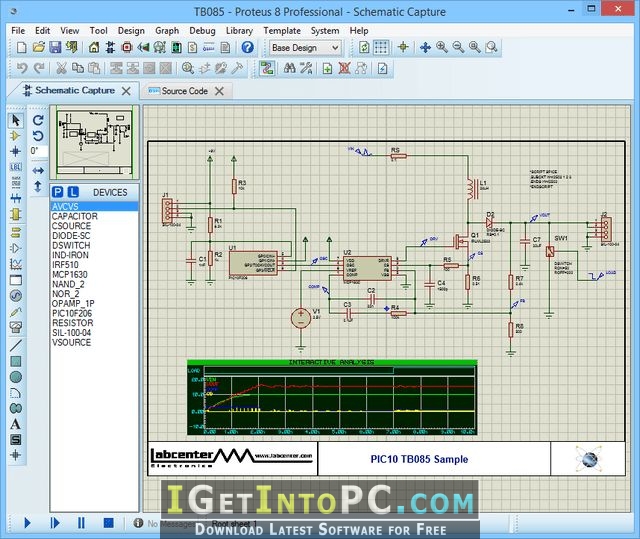640x539 pixels.
Task: Click the New Design file icon
Action: [21, 48]
